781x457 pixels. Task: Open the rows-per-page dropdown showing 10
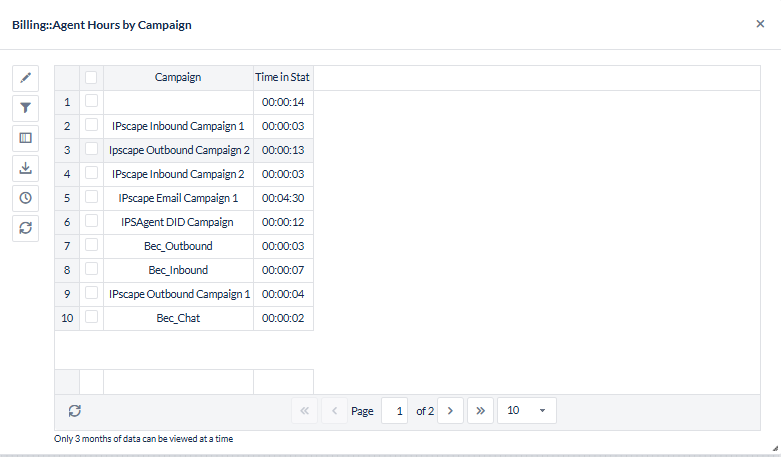tap(526, 411)
